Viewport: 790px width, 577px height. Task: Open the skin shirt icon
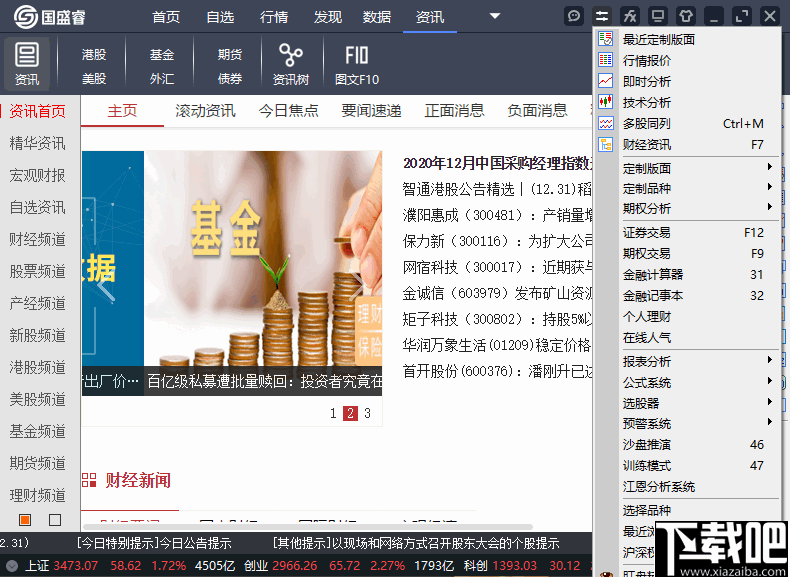click(x=685, y=16)
